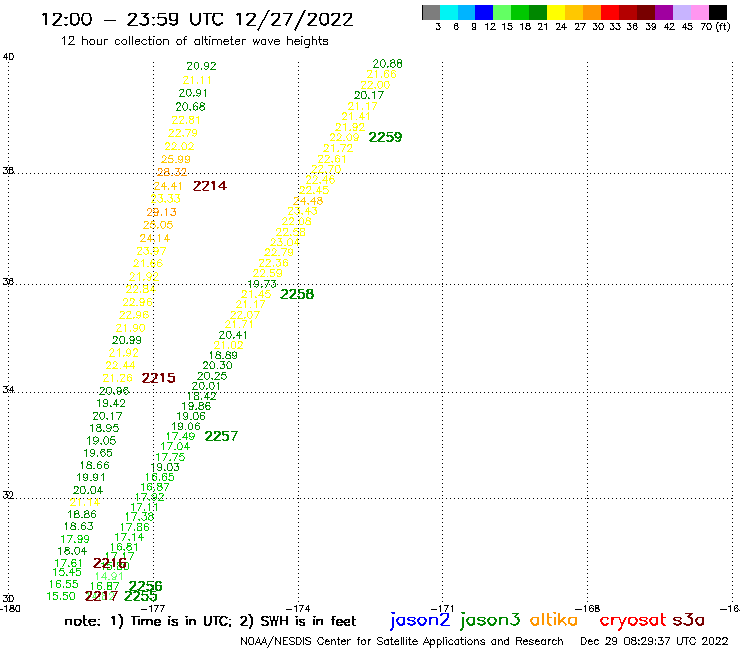Click the wave height value 19.73
Image resolution: width=740 pixels, height=650 pixels.
tap(262, 284)
